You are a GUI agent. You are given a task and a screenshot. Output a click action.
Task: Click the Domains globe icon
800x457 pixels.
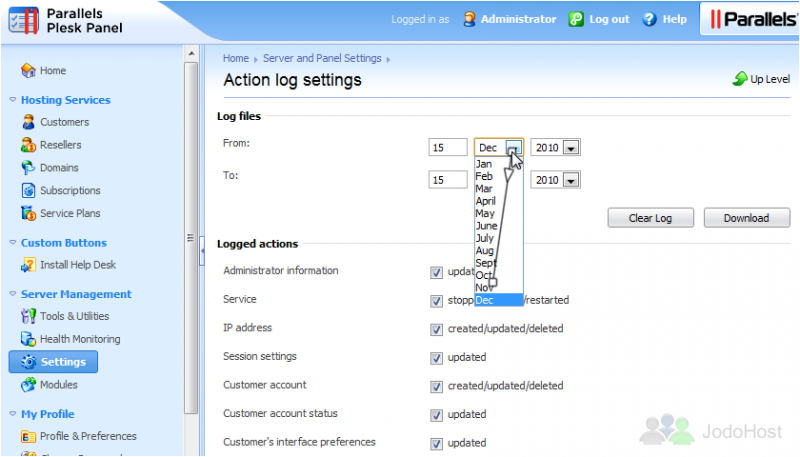click(x=28, y=168)
